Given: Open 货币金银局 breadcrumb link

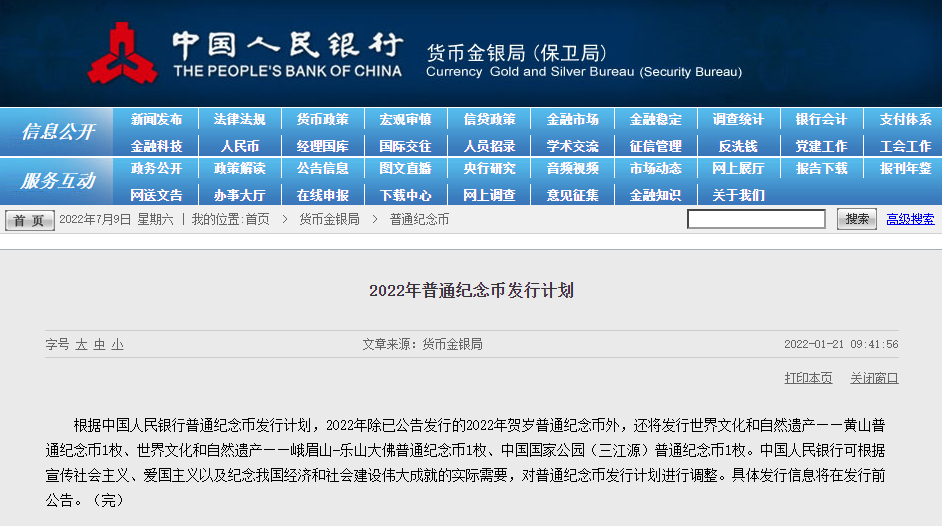Looking at the screenshot, I should (x=329, y=220).
